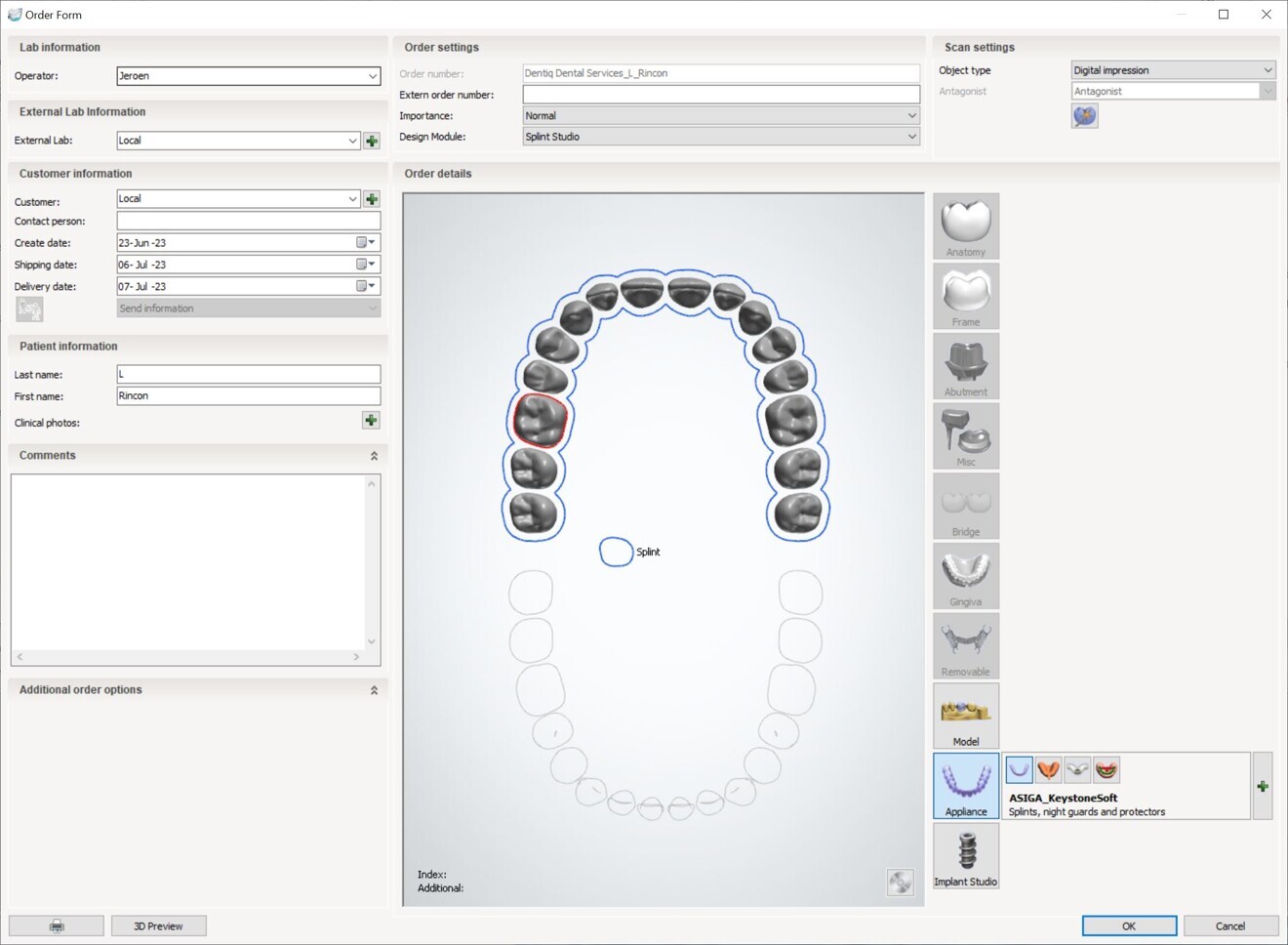
Task: Collapse the Additional order options section
Action: 373,689
